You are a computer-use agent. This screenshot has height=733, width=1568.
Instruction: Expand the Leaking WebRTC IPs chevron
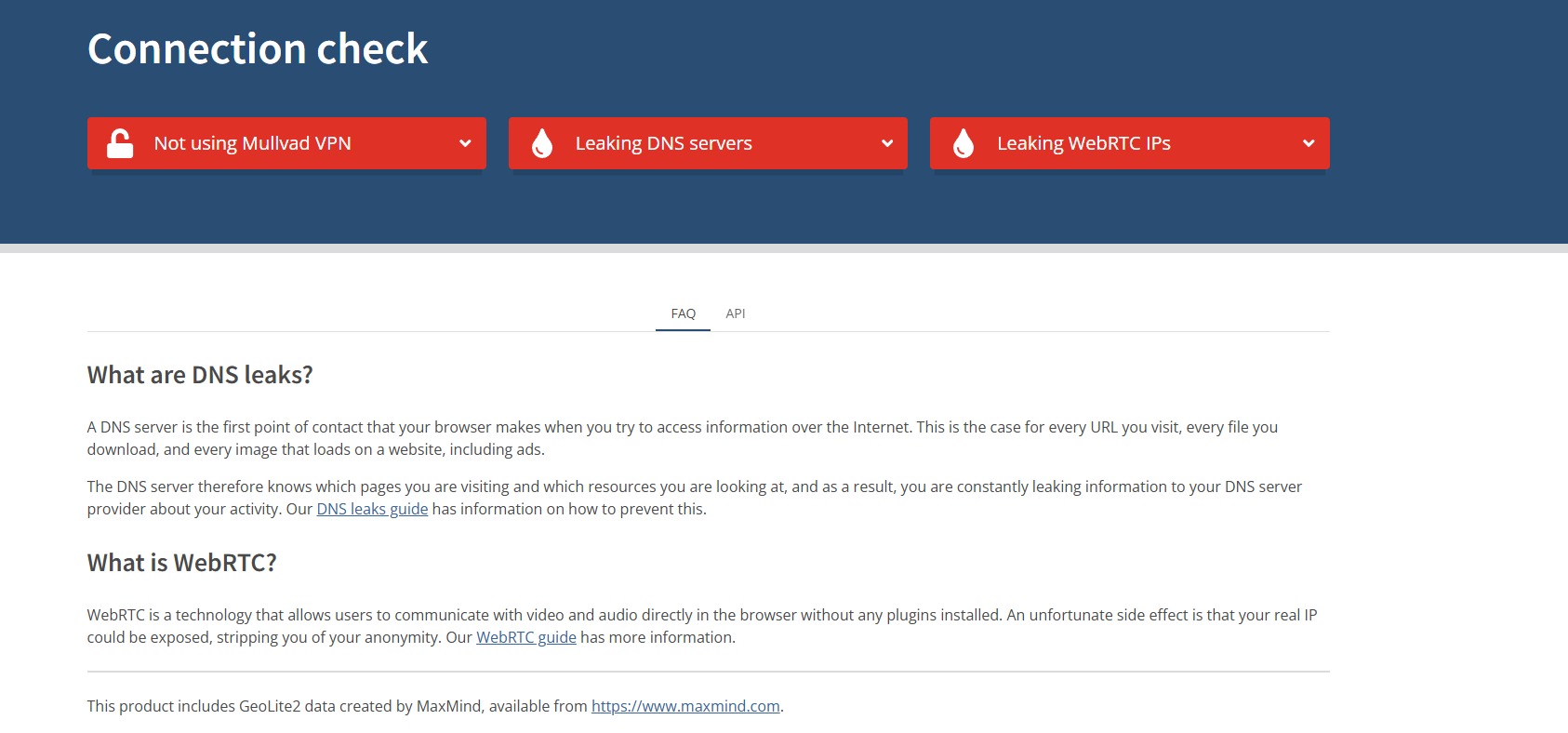pos(1309,143)
